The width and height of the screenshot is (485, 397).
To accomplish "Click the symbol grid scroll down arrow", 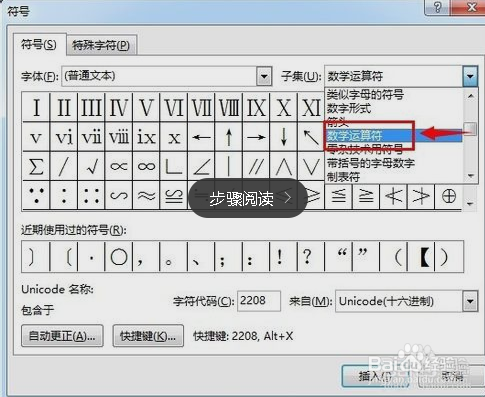I will (470, 204).
